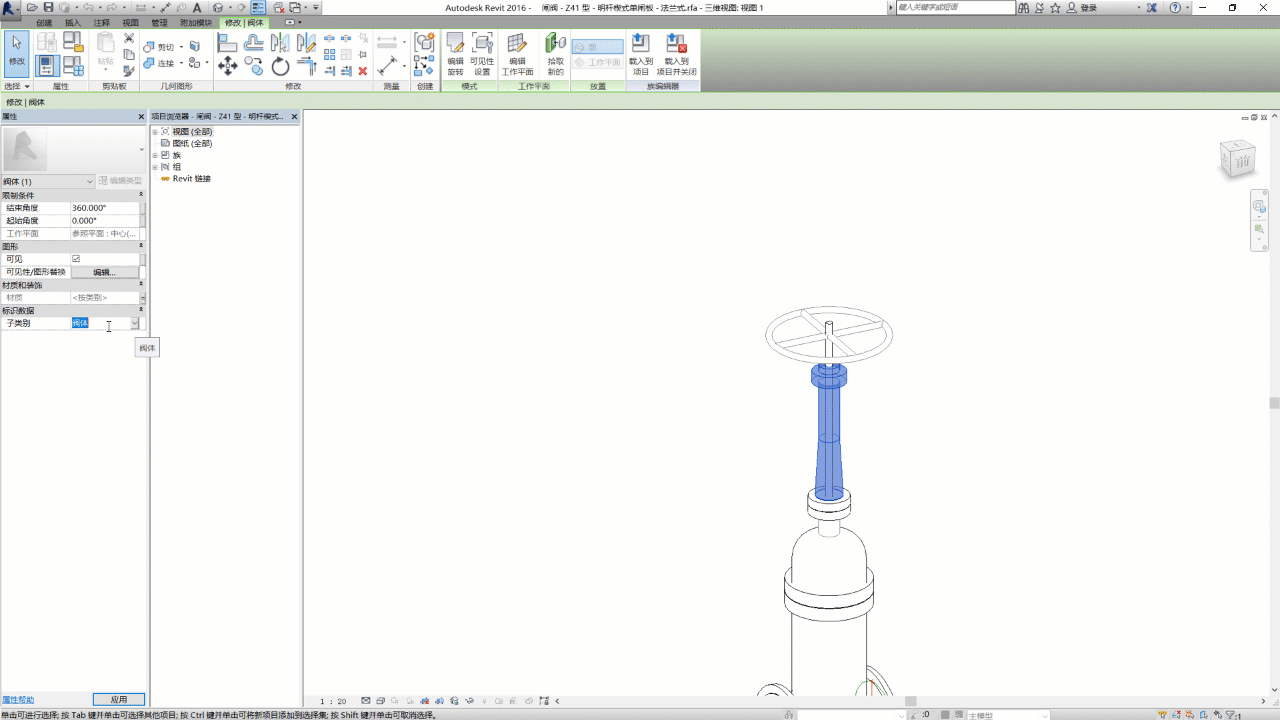The width and height of the screenshot is (1280, 720).
Task: Expand the 组 tree node
Action: pyautogui.click(x=155, y=167)
